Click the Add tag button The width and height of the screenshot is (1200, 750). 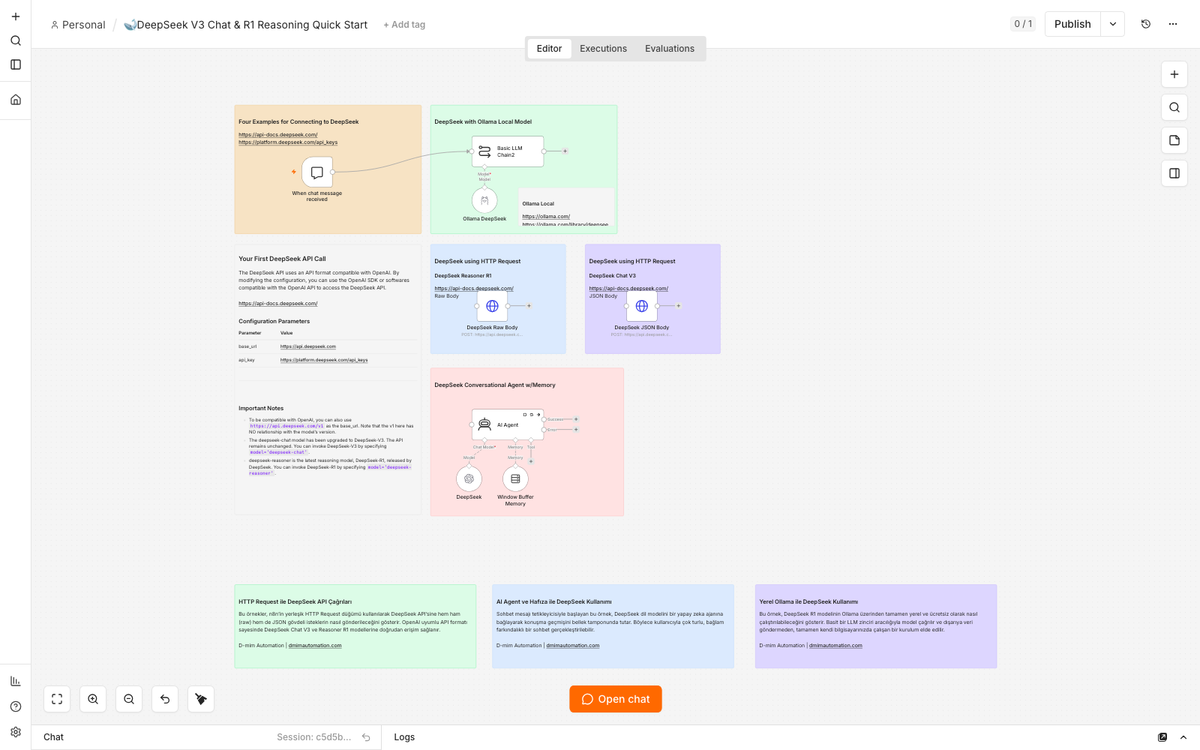pyautogui.click(x=404, y=25)
